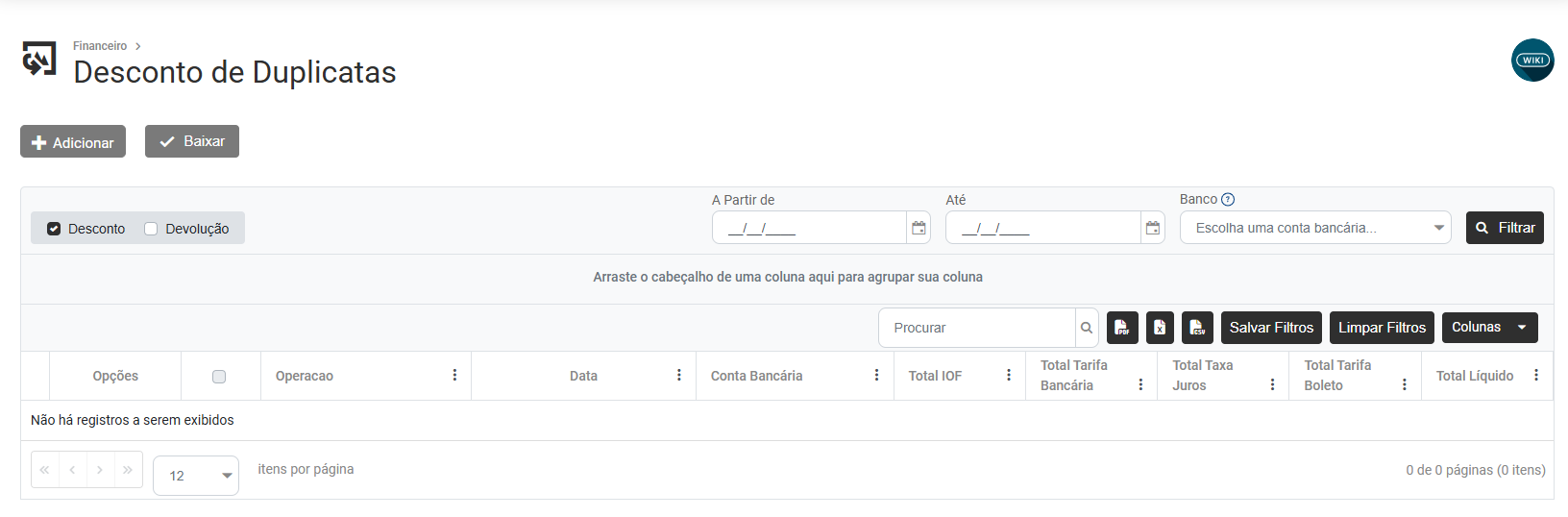Click the Banco help question mark icon
The width and height of the screenshot is (1568, 517).
point(1228,200)
